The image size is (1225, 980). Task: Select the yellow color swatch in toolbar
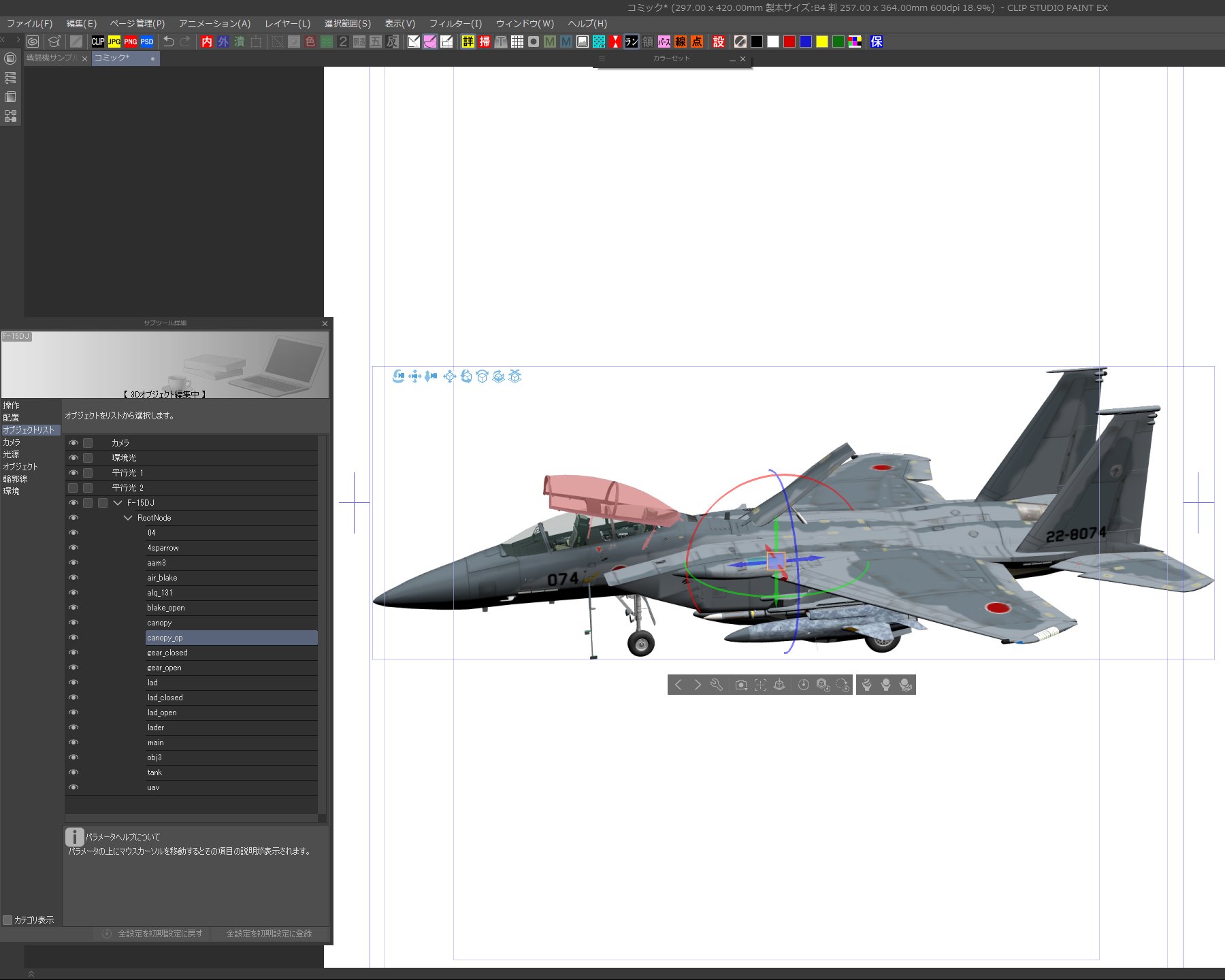click(822, 42)
